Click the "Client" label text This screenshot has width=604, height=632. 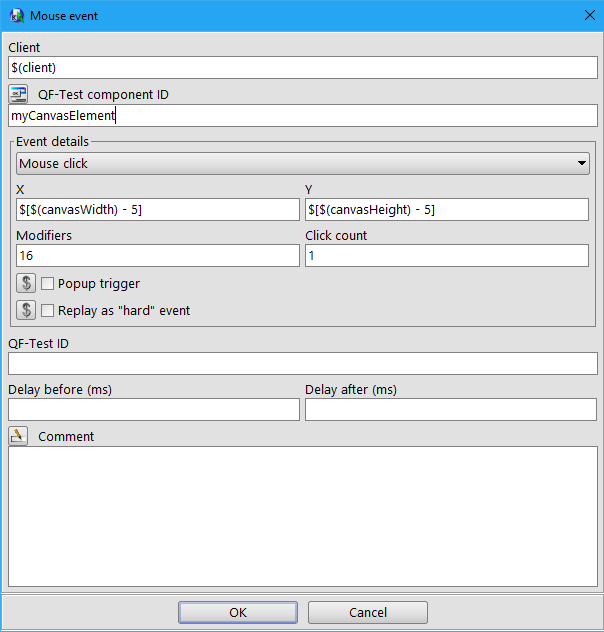coord(24,48)
